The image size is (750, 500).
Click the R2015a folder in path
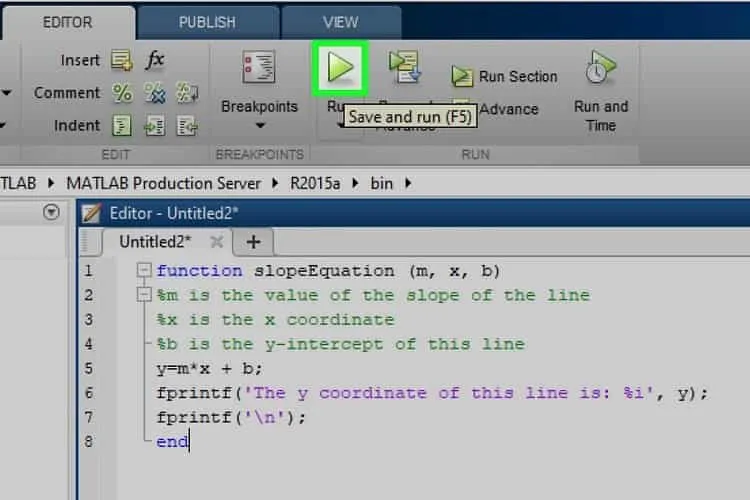tap(315, 183)
